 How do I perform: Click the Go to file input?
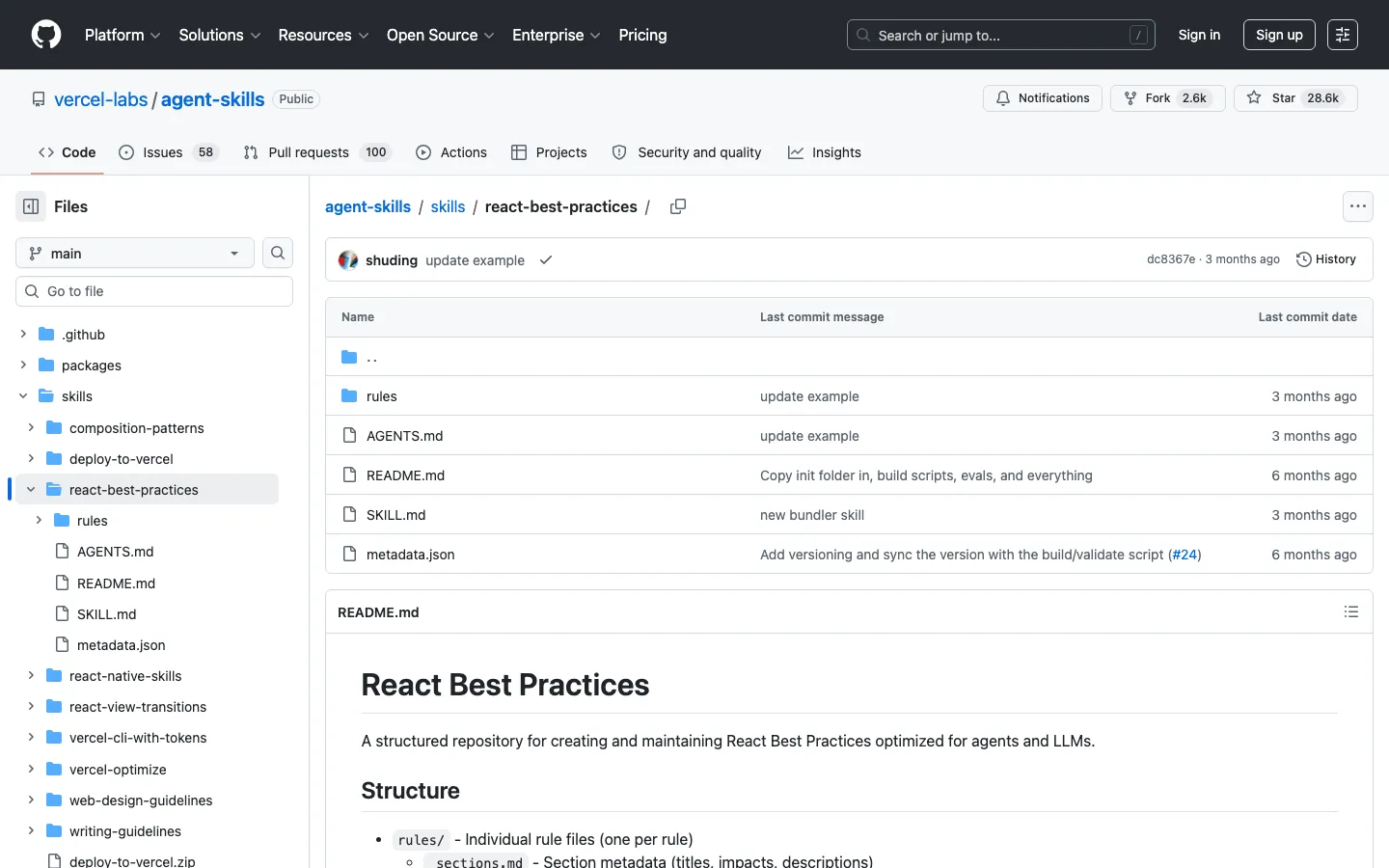(x=154, y=291)
